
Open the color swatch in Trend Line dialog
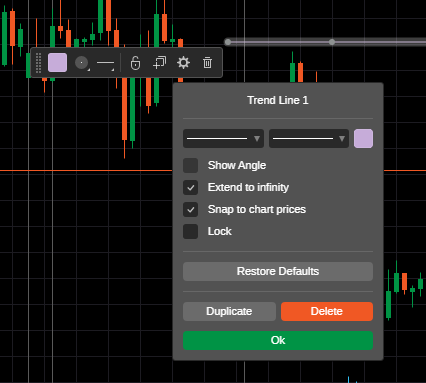pos(363,138)
